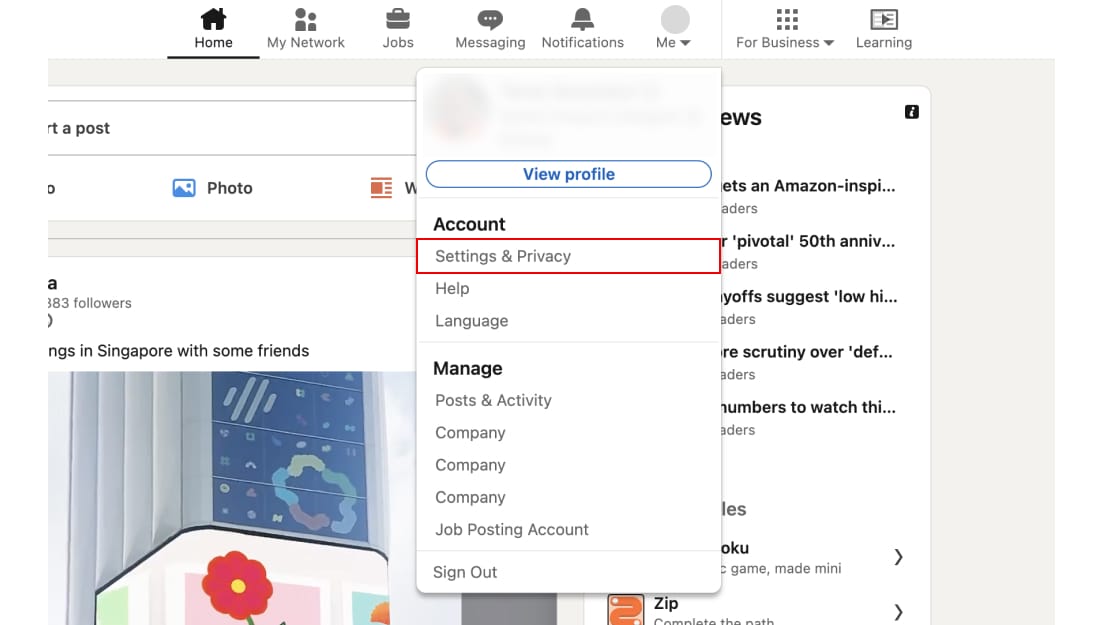This screenshot has height=625, width=1103.
Task: Open the Singapore post image
Action: pos(232,498)
